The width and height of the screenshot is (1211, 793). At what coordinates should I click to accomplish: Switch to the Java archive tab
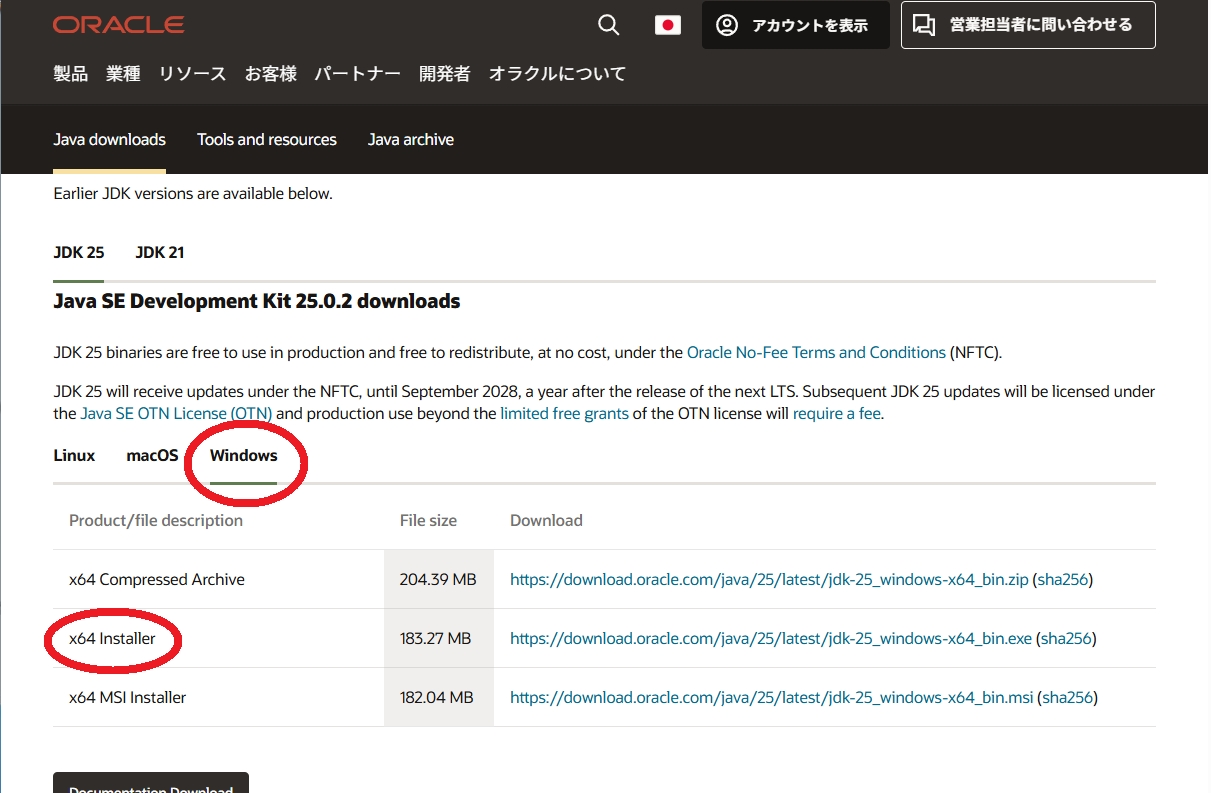click(410, 139)
